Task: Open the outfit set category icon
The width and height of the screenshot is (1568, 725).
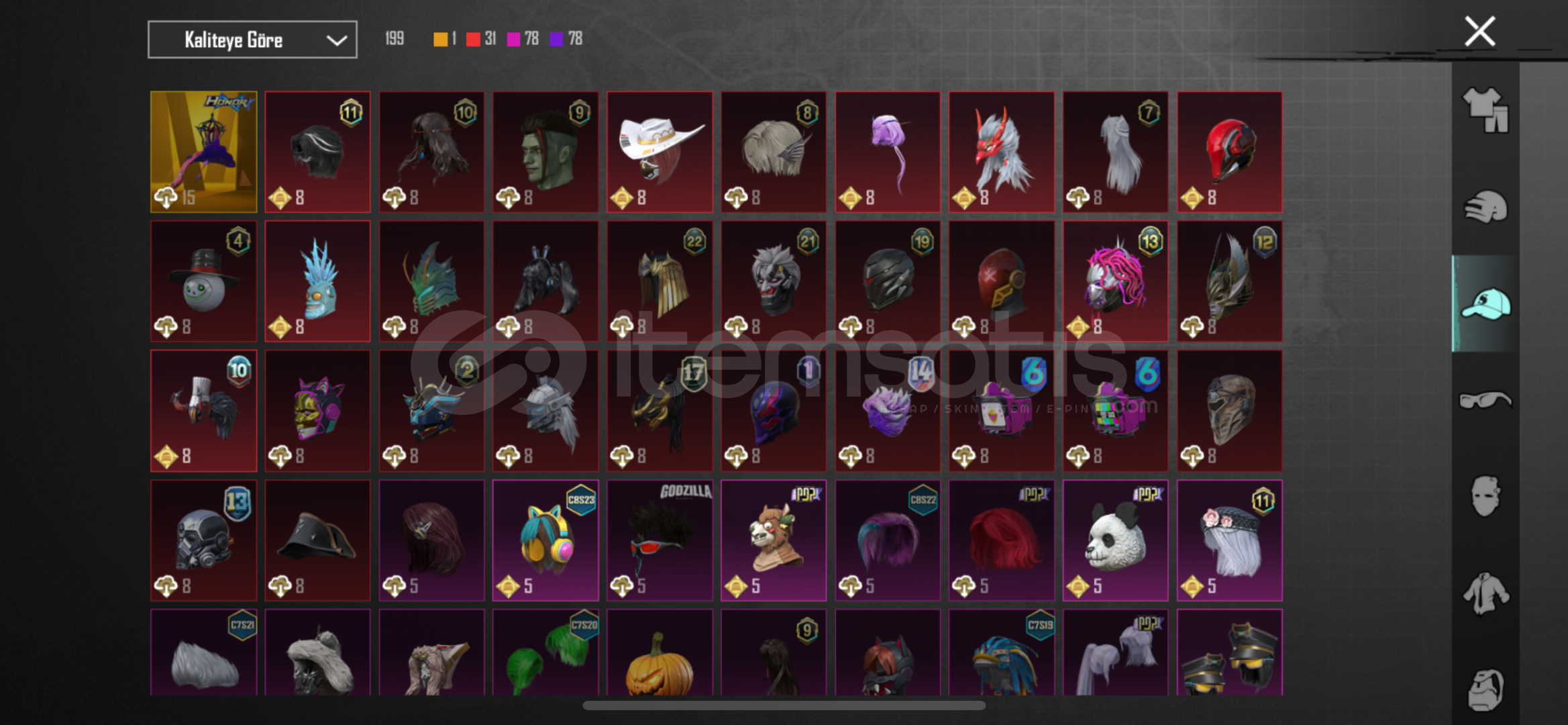Action: tap(1485, 110)
